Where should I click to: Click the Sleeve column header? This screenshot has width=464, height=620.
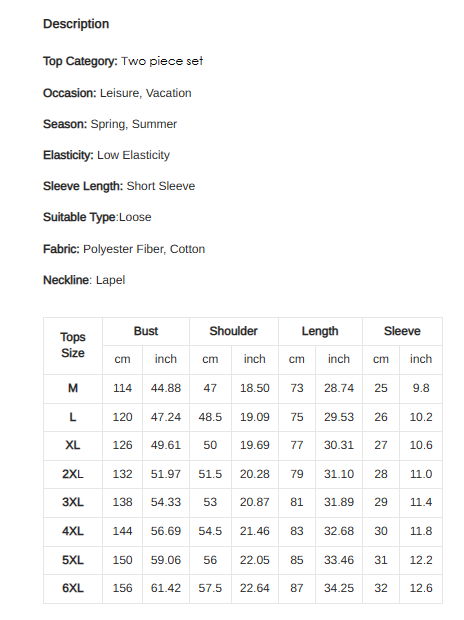click(x=402, y=331)
